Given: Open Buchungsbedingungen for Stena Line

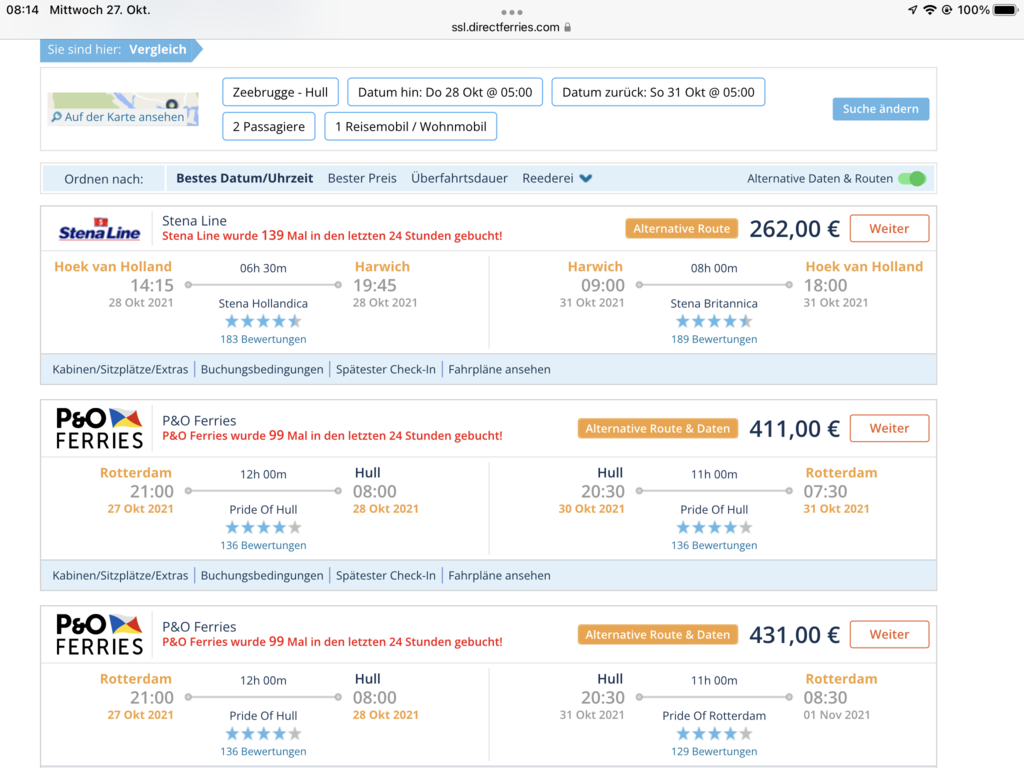Looking at the screenshot, I should [262, 370].
